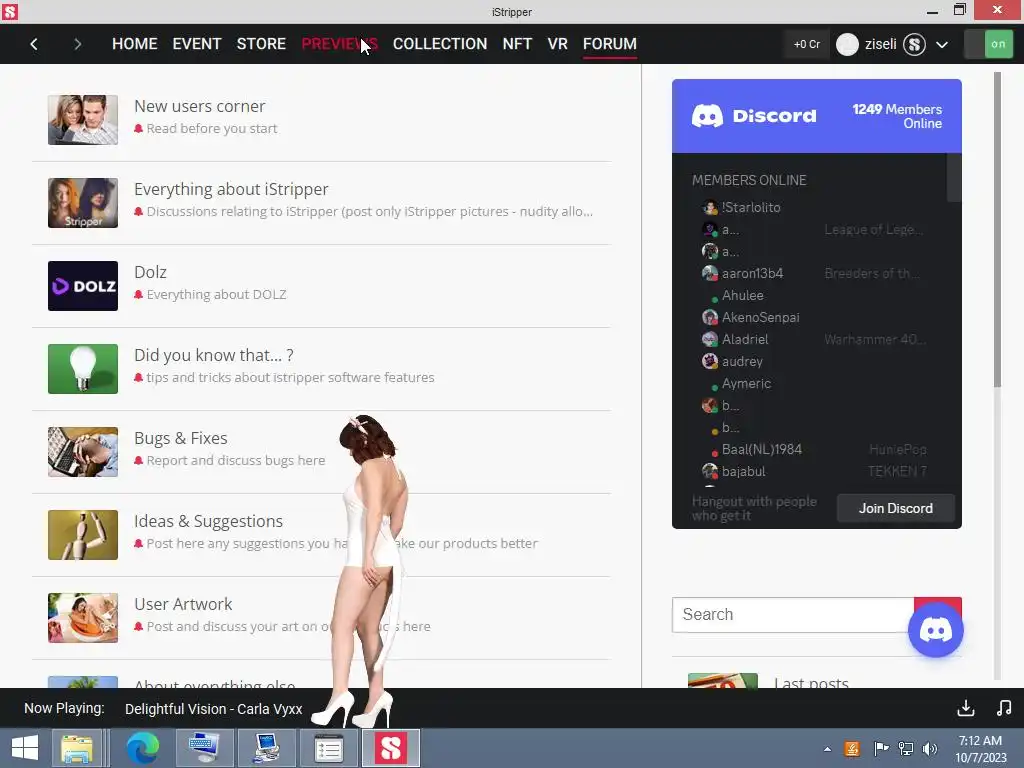
Task: Click the download icon in player bar
Action: coord(966,708)
